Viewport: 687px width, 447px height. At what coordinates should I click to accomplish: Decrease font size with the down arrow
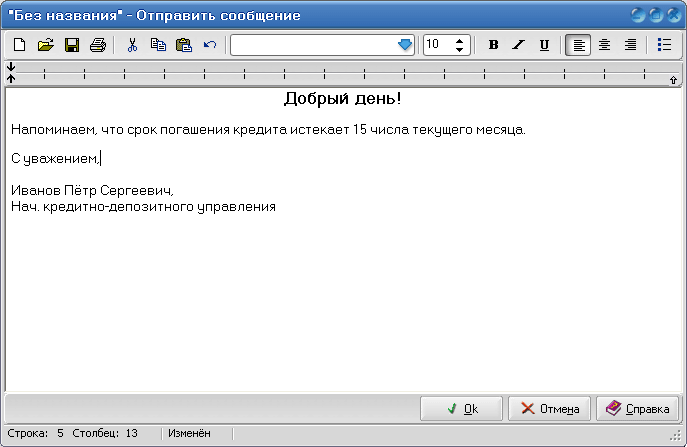pyautogui.click(x=459, y=50)
